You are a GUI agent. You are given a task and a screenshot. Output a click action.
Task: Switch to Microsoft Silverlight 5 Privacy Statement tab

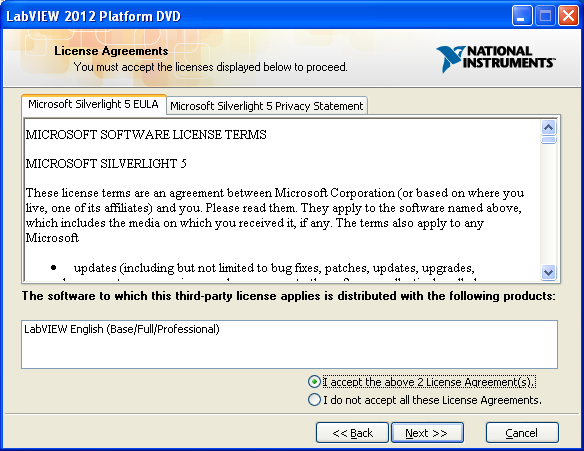click(267, 106)
